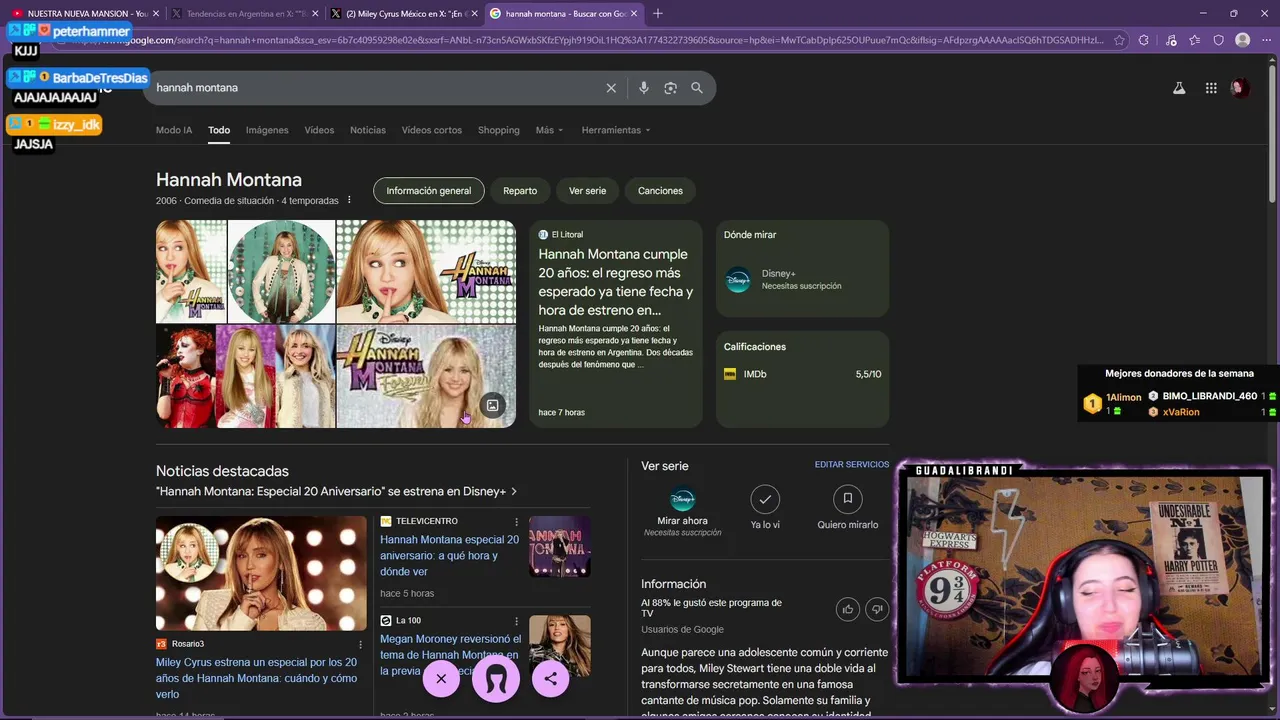This screenshot has width=1280, height=720.
Task: Click 'EDITAR SERVICIOS' link
Action: click(852, 465)
